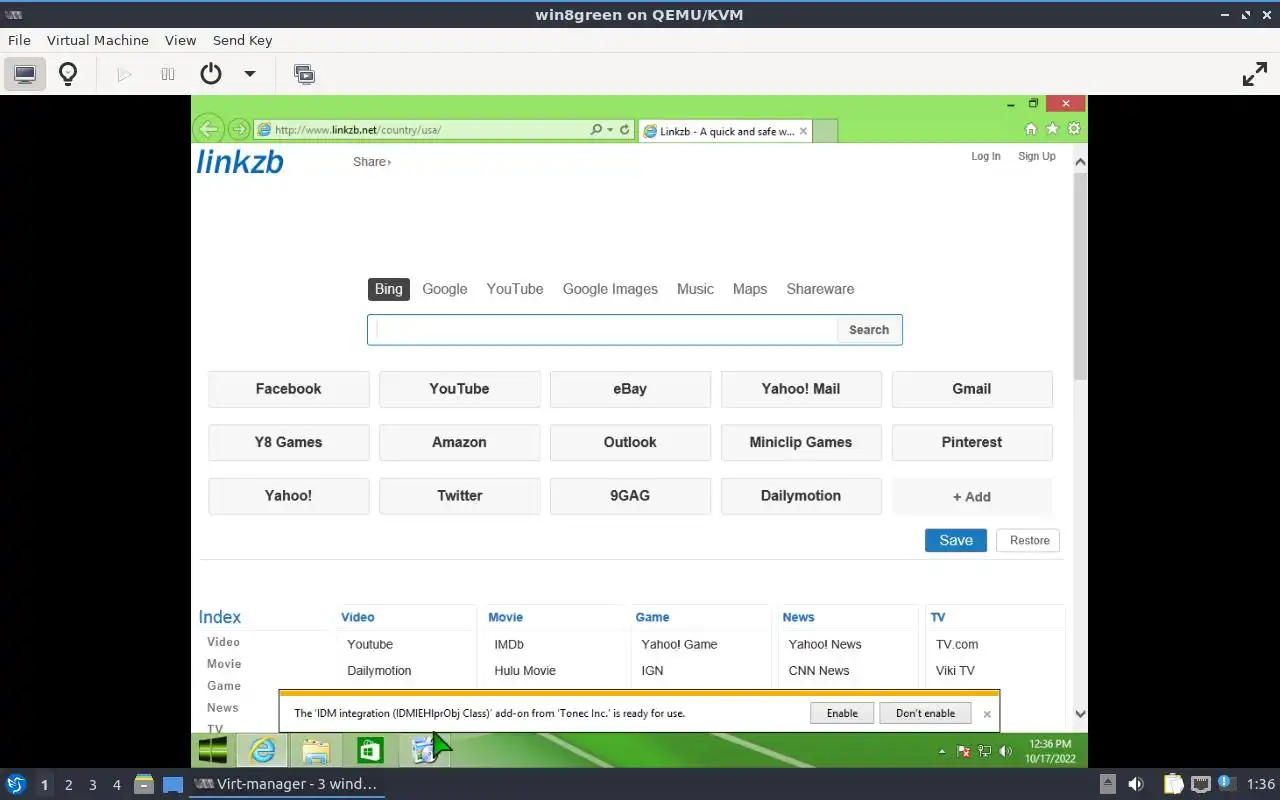Click the IMDb link
1280x800 pixels.
[x=509, y=644]
